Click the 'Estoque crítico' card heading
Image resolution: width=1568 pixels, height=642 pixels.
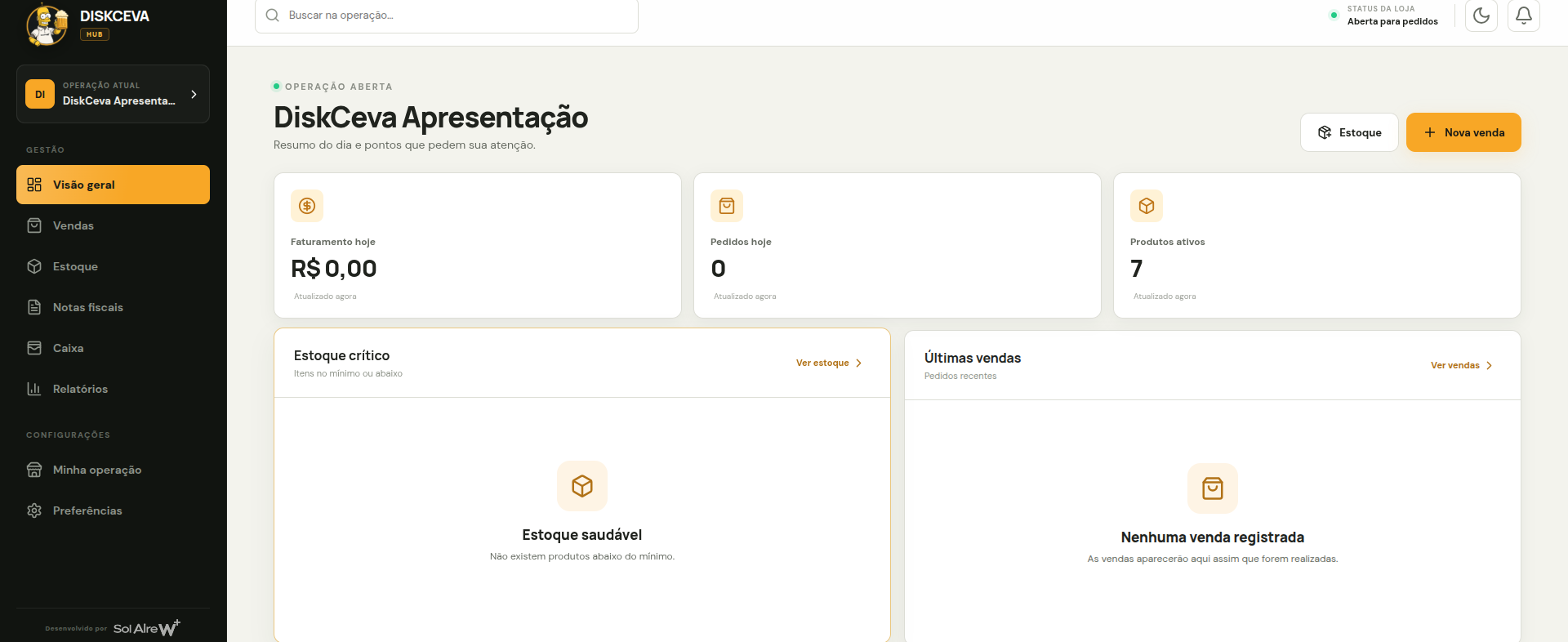341,355
